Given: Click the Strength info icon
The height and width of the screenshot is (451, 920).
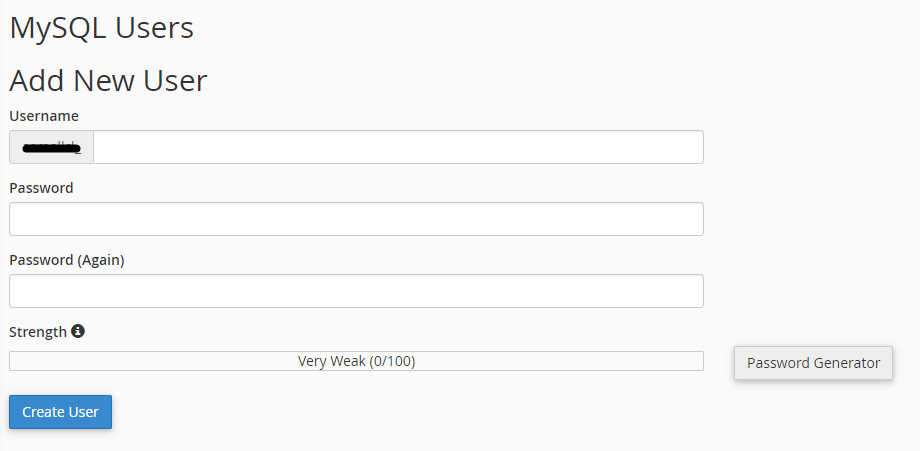Looking at the screenshot, I should (78, 331).
